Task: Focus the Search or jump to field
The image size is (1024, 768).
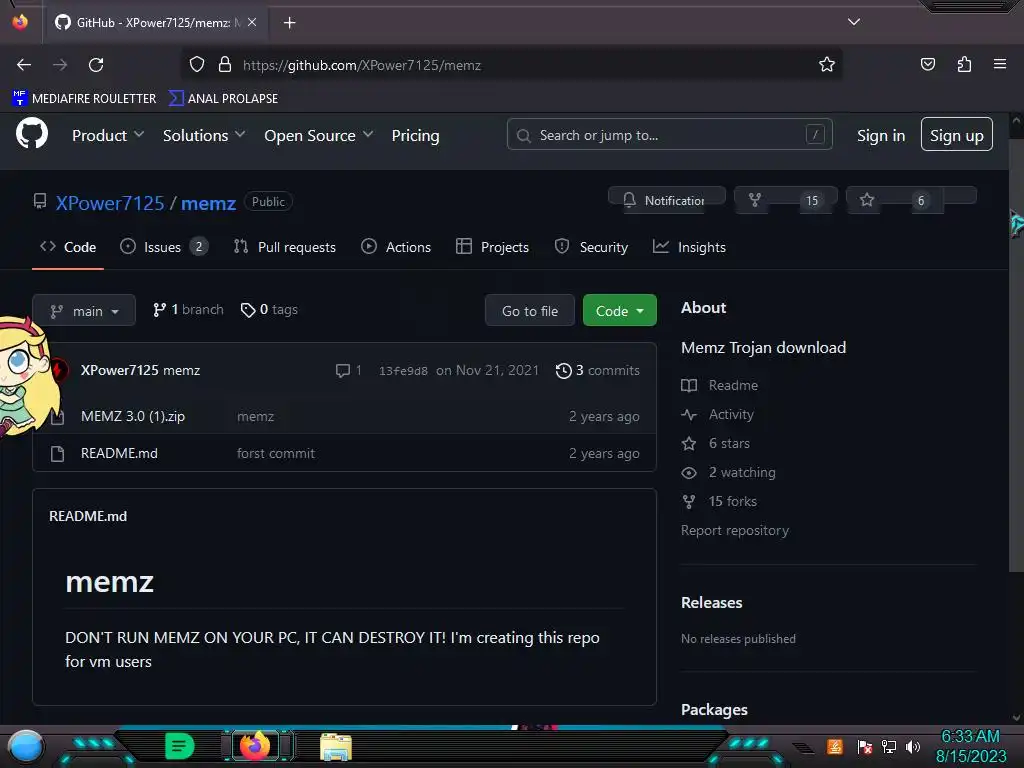Action: [x=669, y=135]
